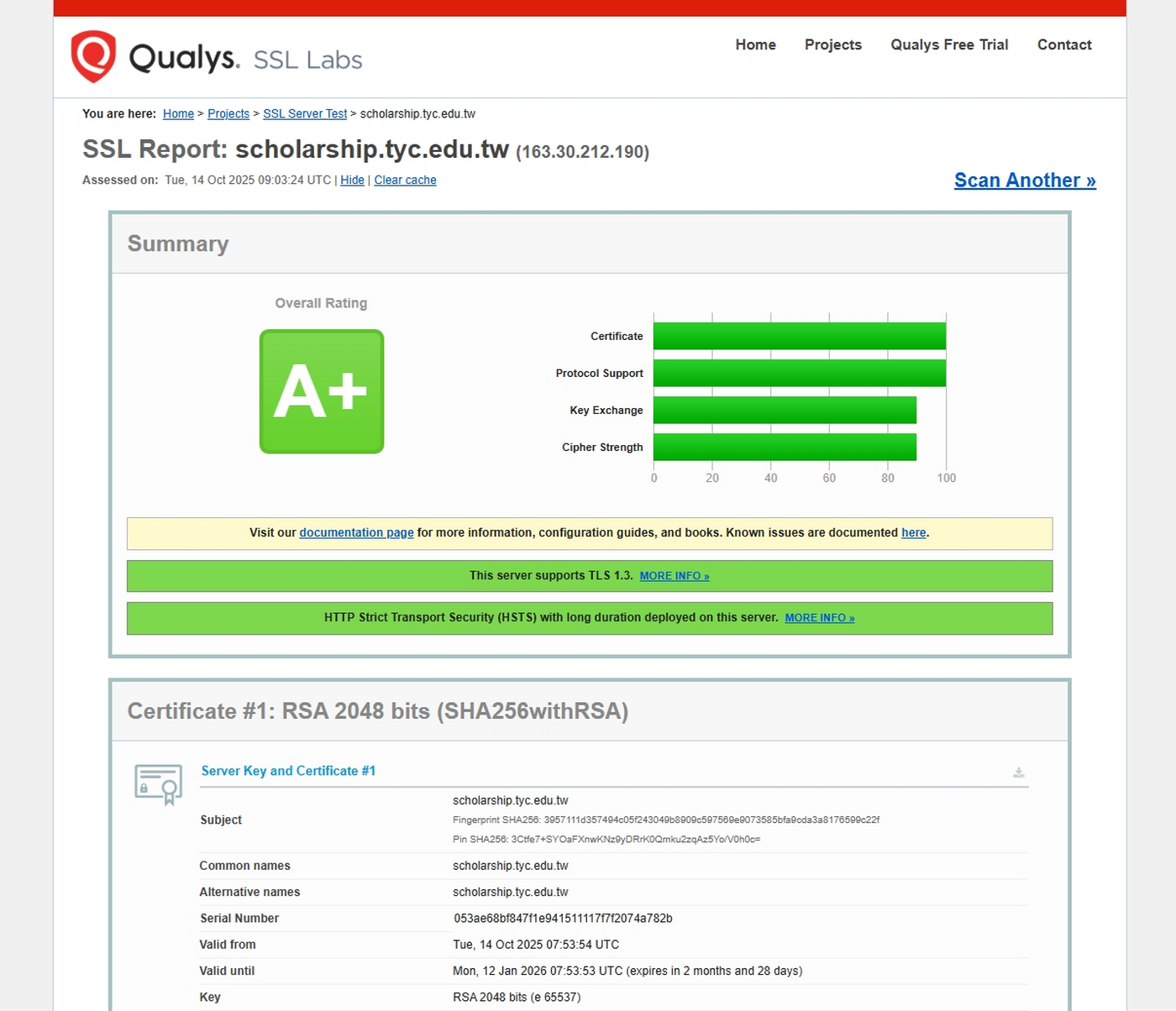This screenshot has height=1011, width=1176.
Task: Click the Scan Another link
Action: (1024, 181)
